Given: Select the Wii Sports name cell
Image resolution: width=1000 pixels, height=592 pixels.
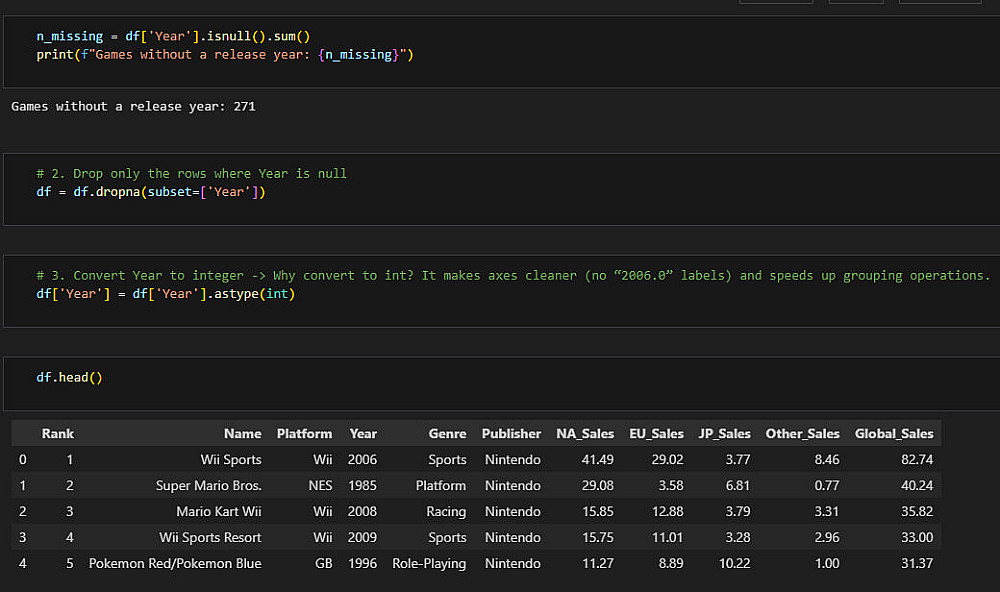Looking at the screenshot, I should pos(230,460).
